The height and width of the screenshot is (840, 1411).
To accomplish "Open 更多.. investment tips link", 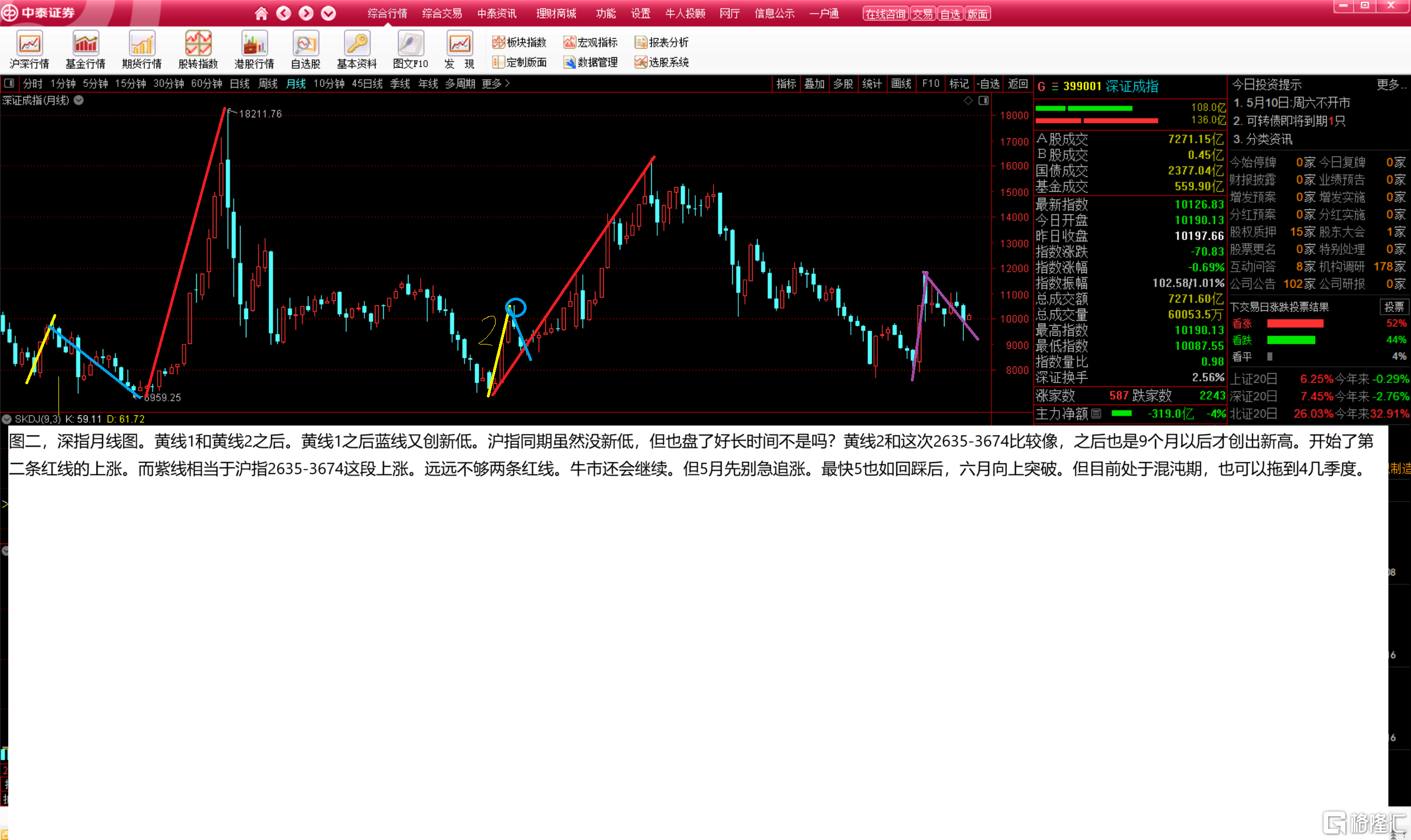I will coord(1391,85).
